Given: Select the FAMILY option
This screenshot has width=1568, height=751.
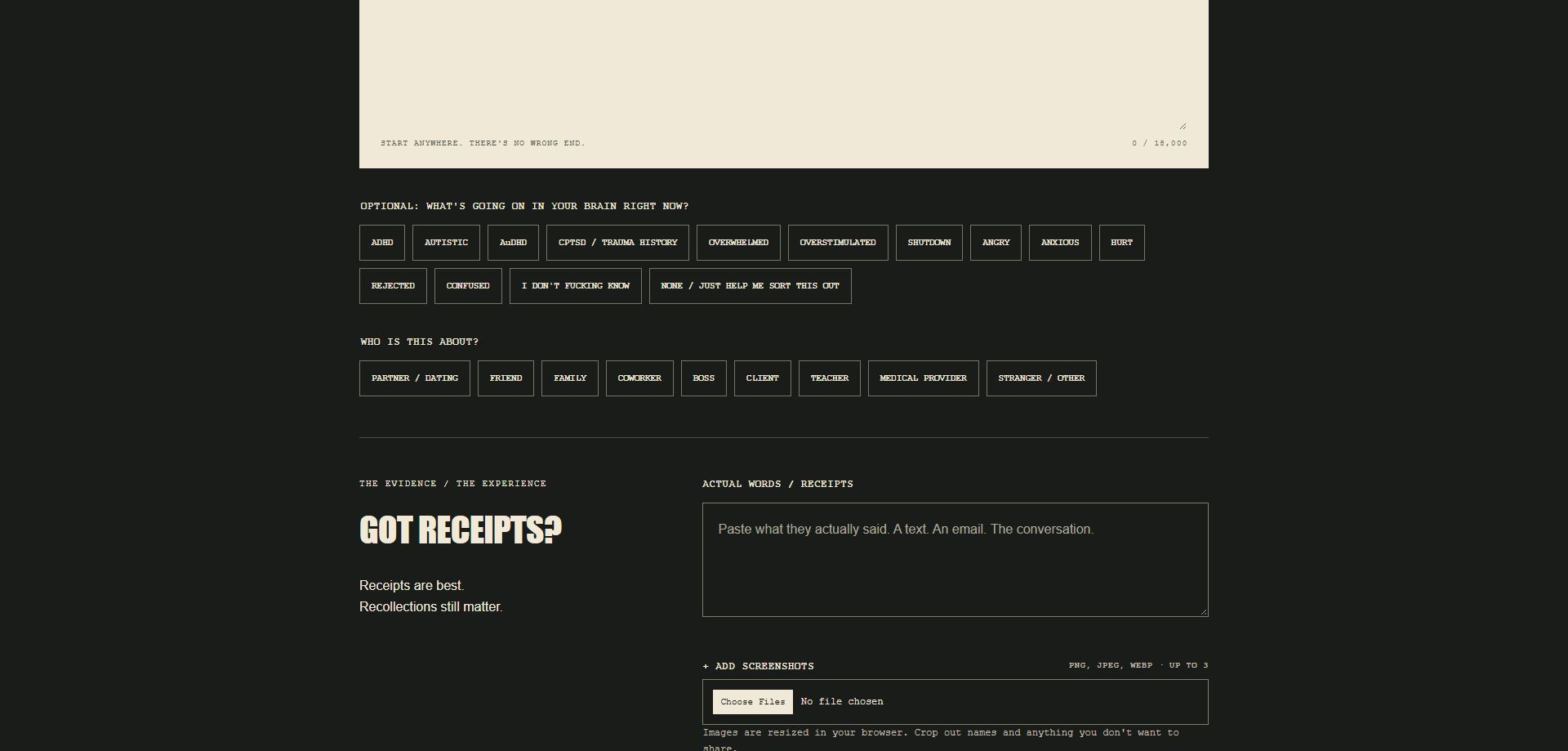Looking at the screenshot, I should click(570, 378).
